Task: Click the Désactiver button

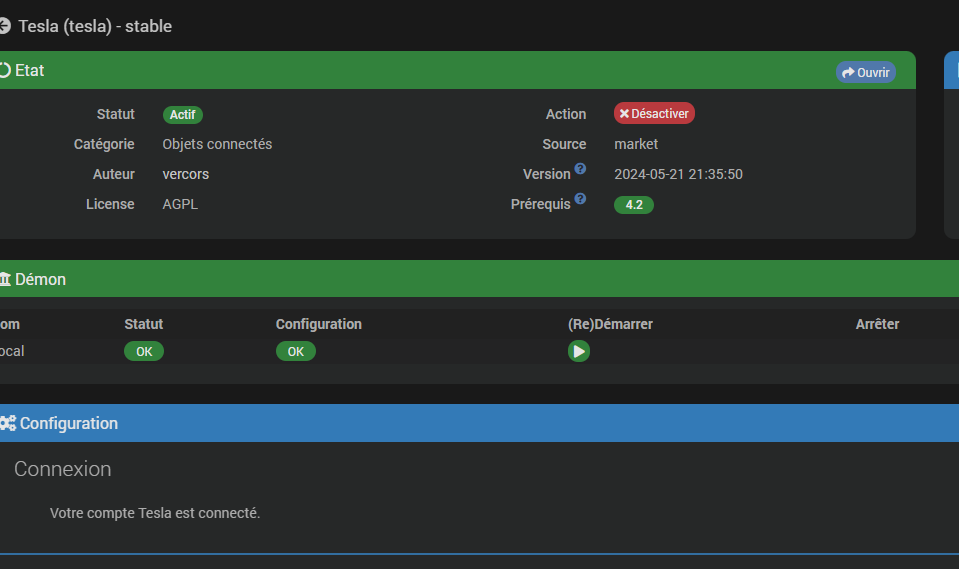Action: click(654, 113)
